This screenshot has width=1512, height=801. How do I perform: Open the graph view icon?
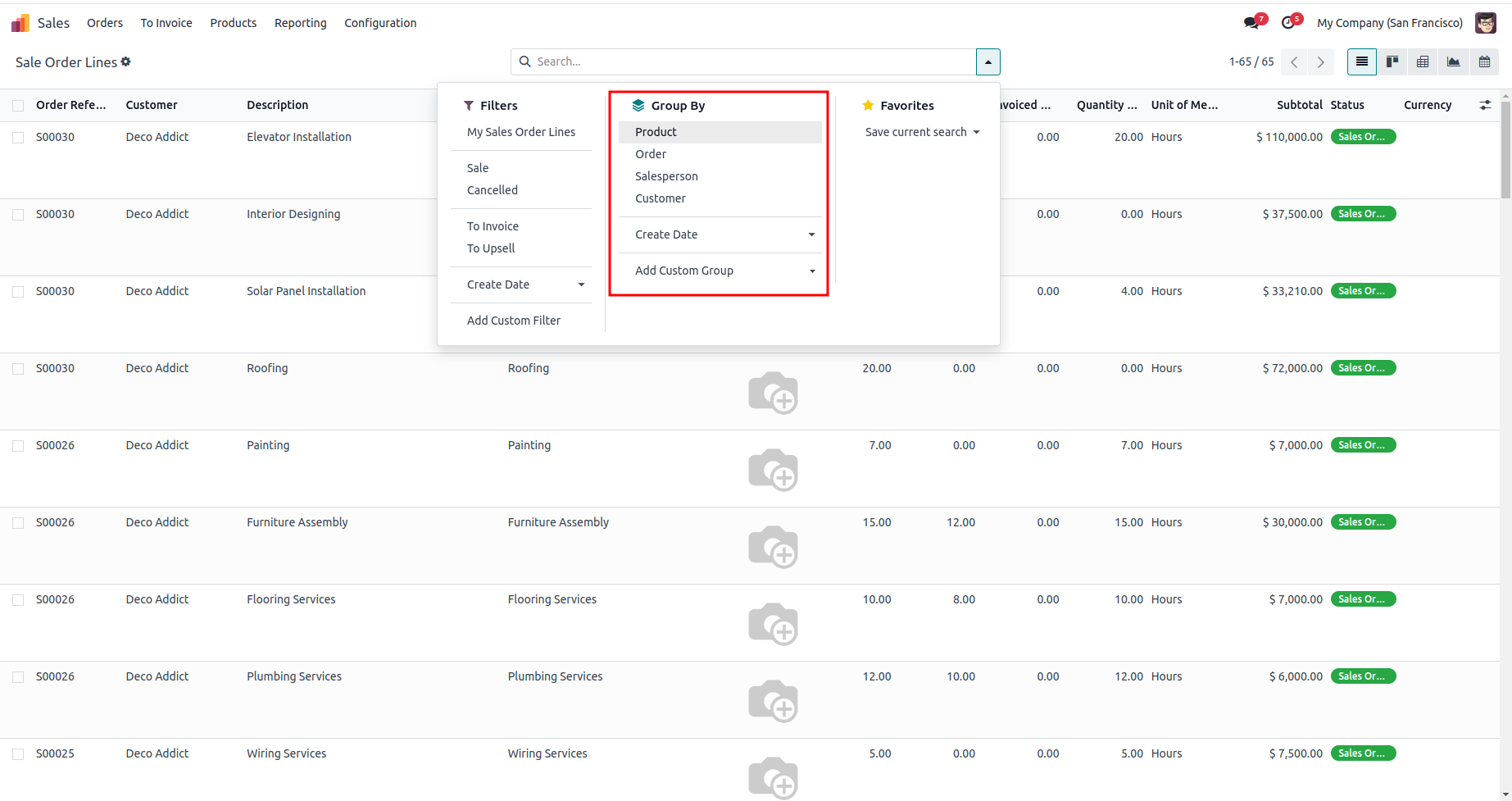1453,61
